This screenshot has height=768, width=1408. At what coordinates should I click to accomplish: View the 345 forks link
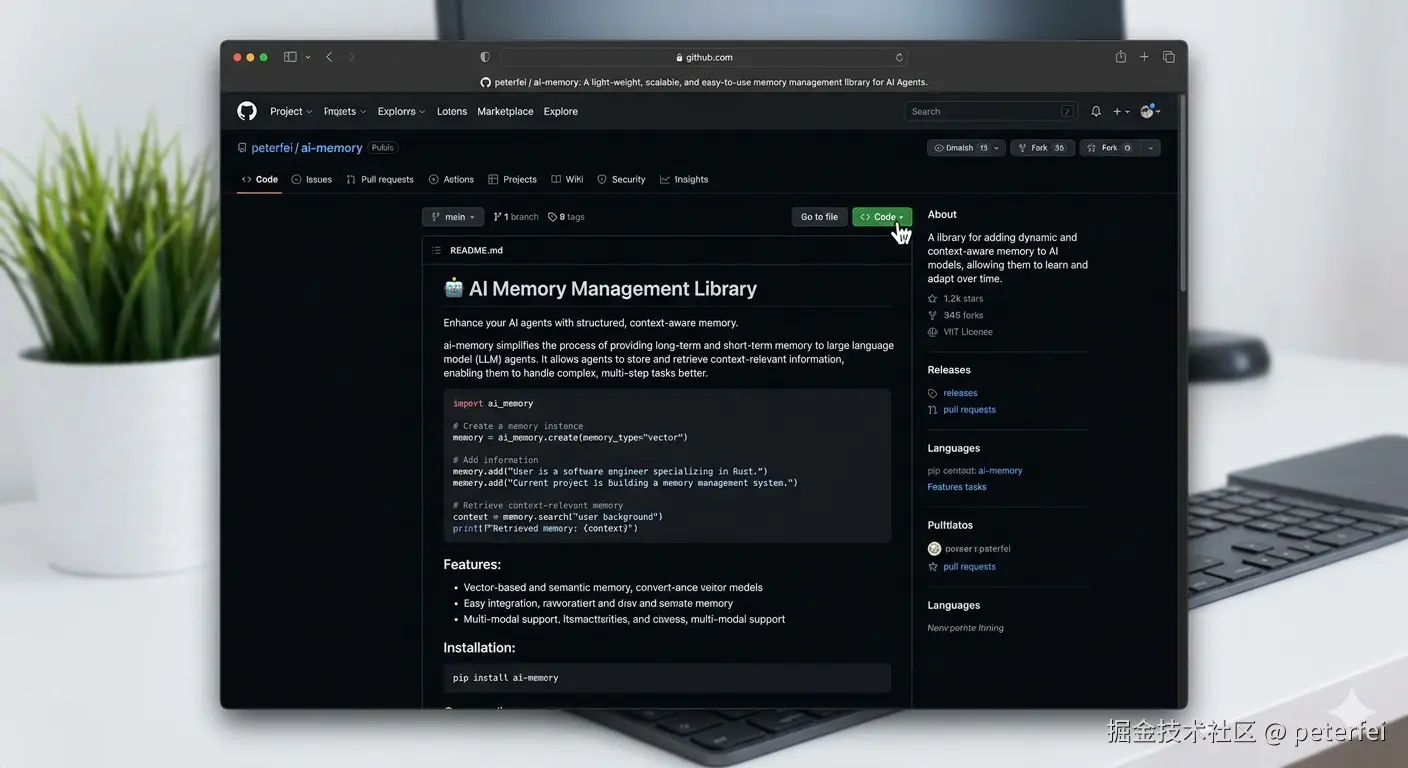[x=956, y=315]
